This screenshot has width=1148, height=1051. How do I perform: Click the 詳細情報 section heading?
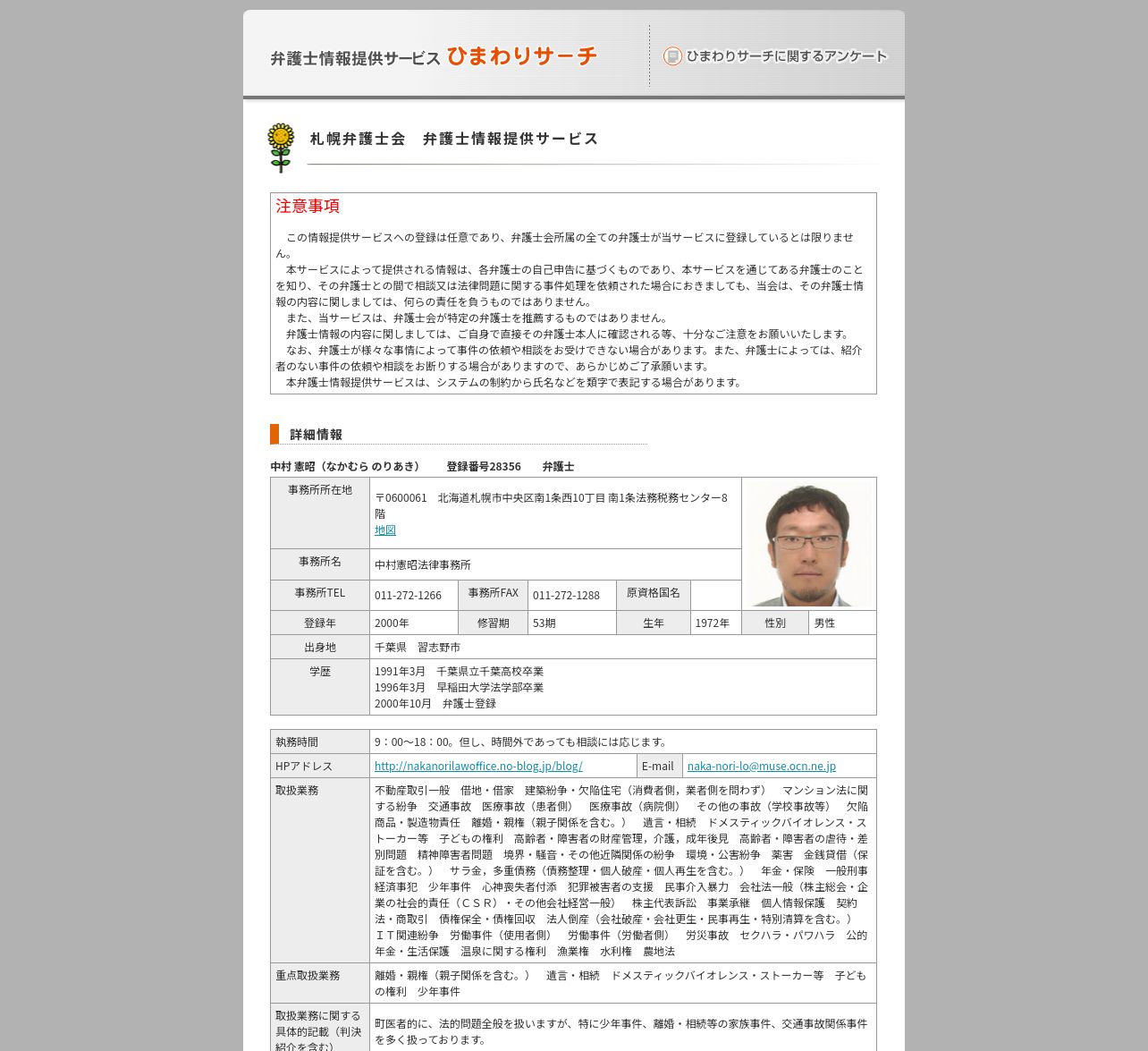[316, 435]
